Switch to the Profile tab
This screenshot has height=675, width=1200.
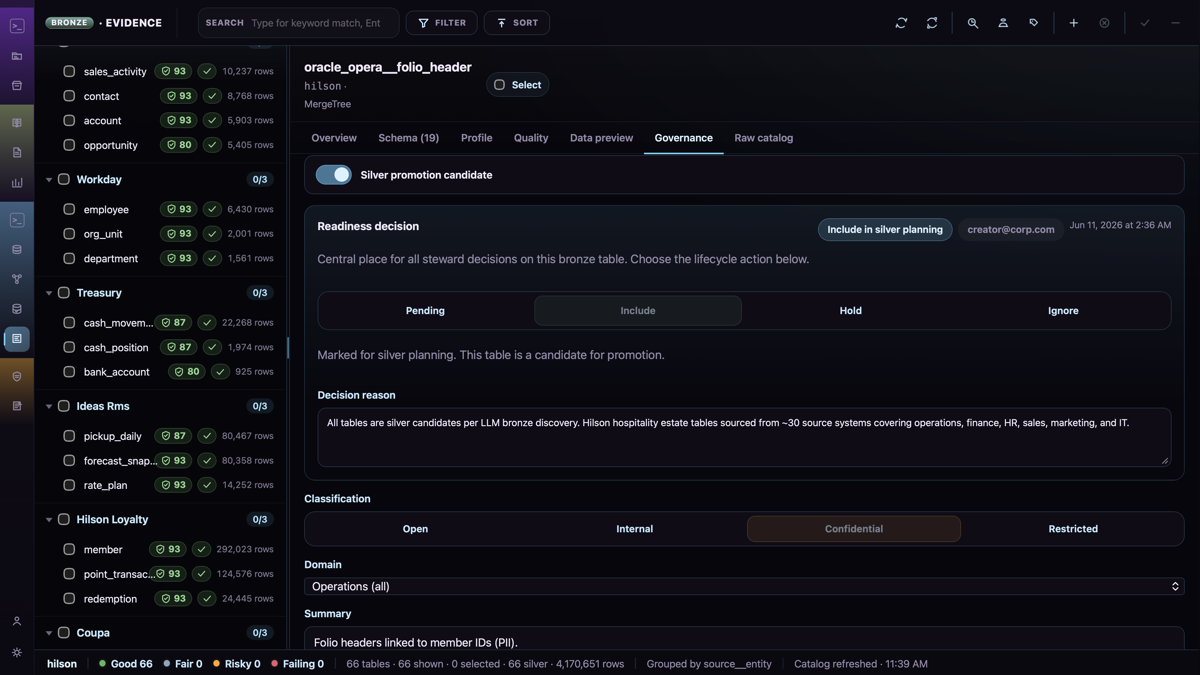point(476,138)
